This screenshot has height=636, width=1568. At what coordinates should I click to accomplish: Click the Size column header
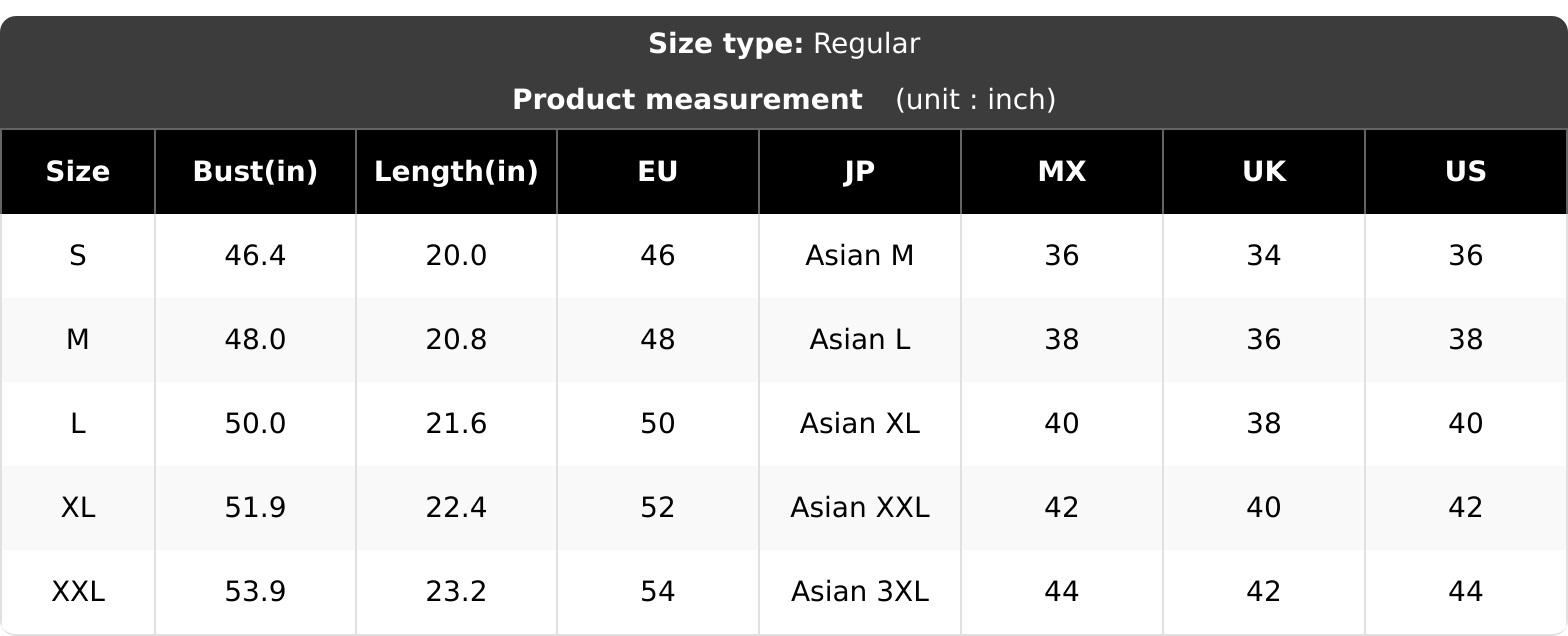click(x=78, y=172)
